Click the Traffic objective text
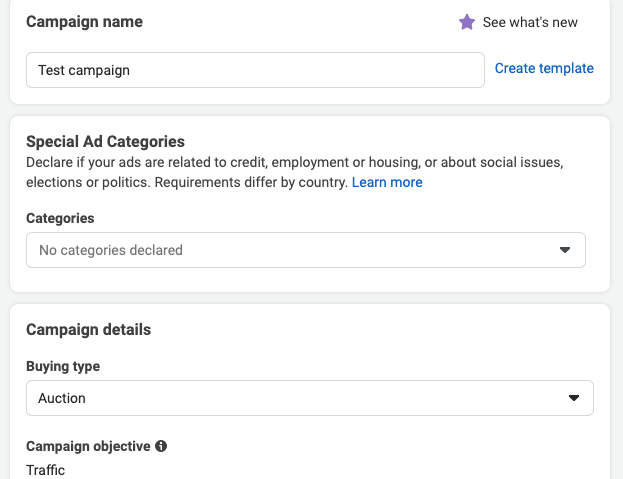This screenshot has width=623, height=479. tap(46, 469)
